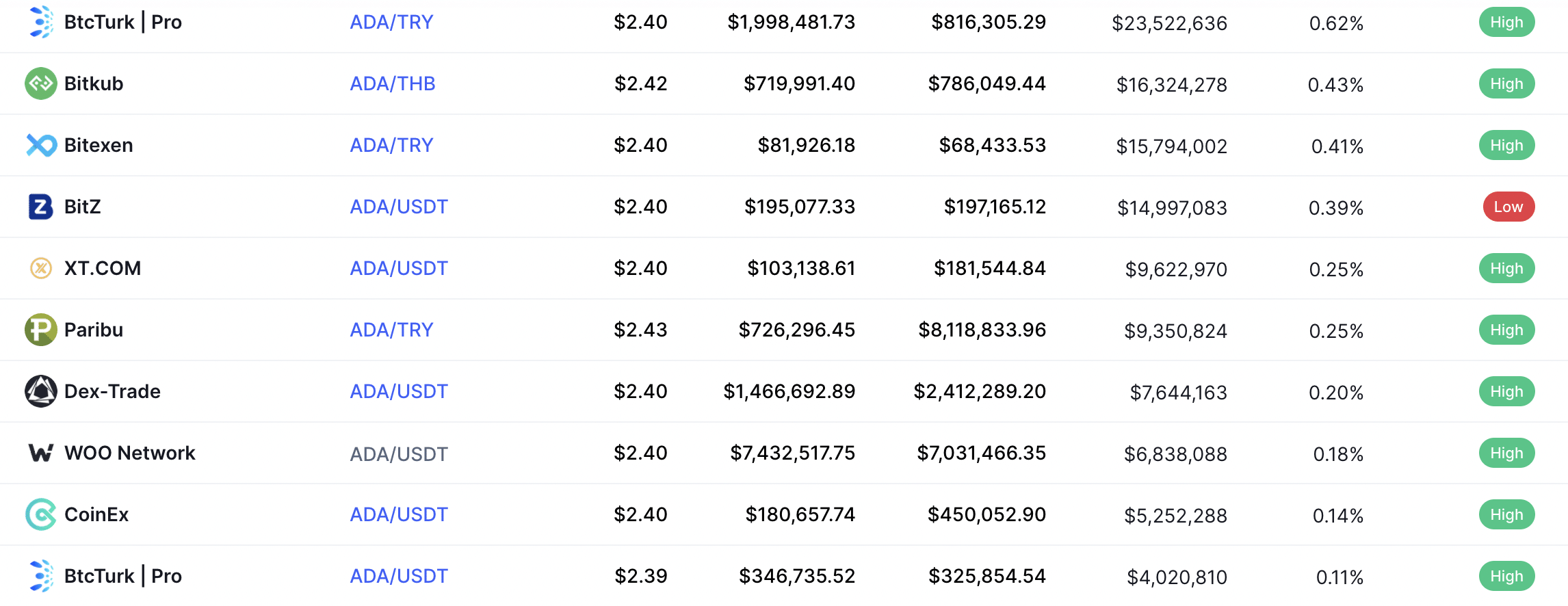Click the Bitexen exchange logo
Image resolution: width=1568 pixels, height=606 pixels.
41,145
